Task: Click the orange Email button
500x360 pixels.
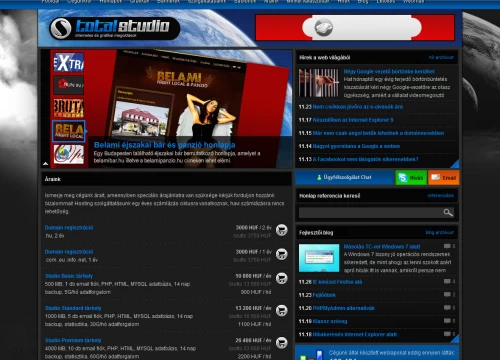Action: click(x=444, y=177)
